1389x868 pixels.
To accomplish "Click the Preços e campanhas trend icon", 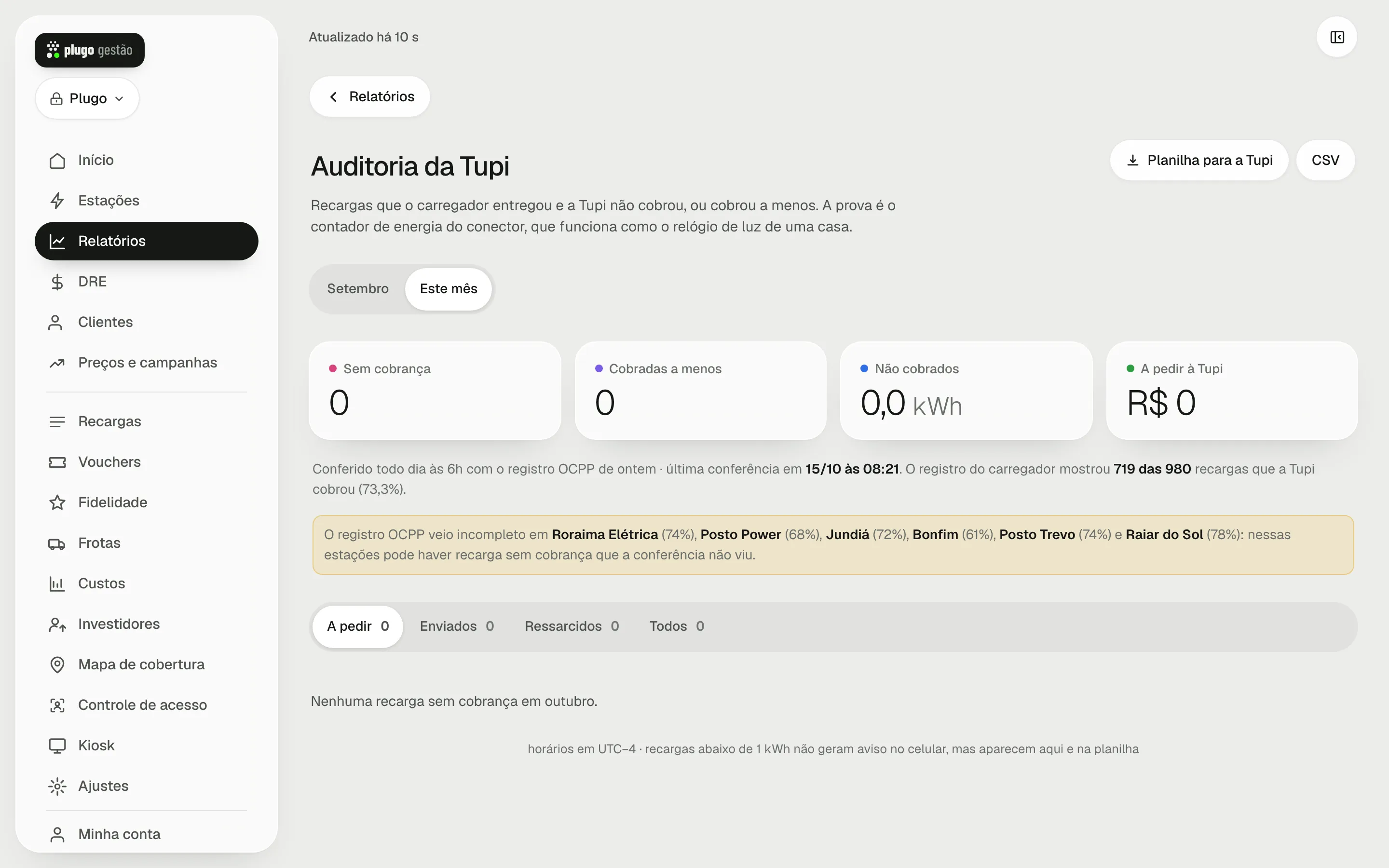I will (x=57, y=363).
